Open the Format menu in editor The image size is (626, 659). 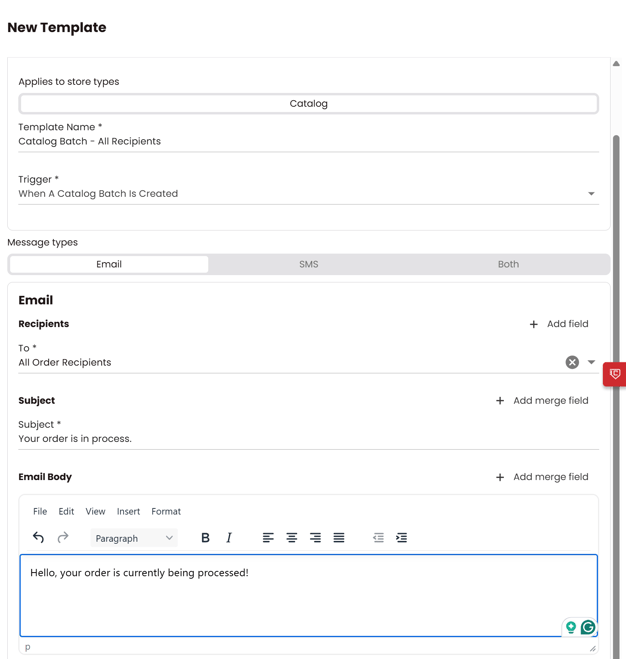[x=166, y=511]
